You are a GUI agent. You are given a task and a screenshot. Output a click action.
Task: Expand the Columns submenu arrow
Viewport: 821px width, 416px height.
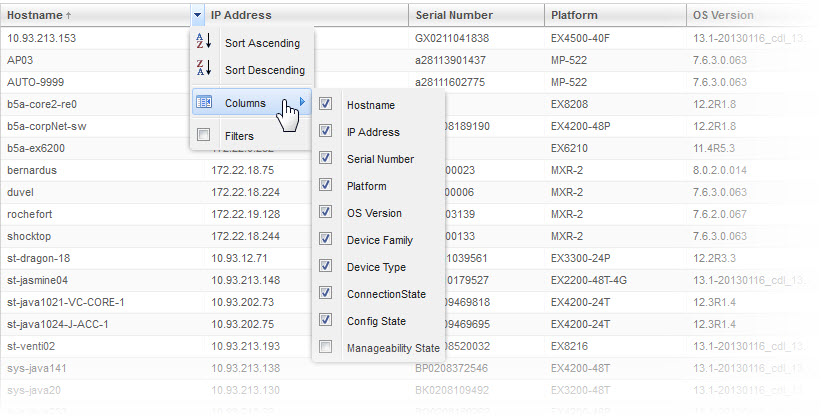pyautogui.click(x=303, y=102)
